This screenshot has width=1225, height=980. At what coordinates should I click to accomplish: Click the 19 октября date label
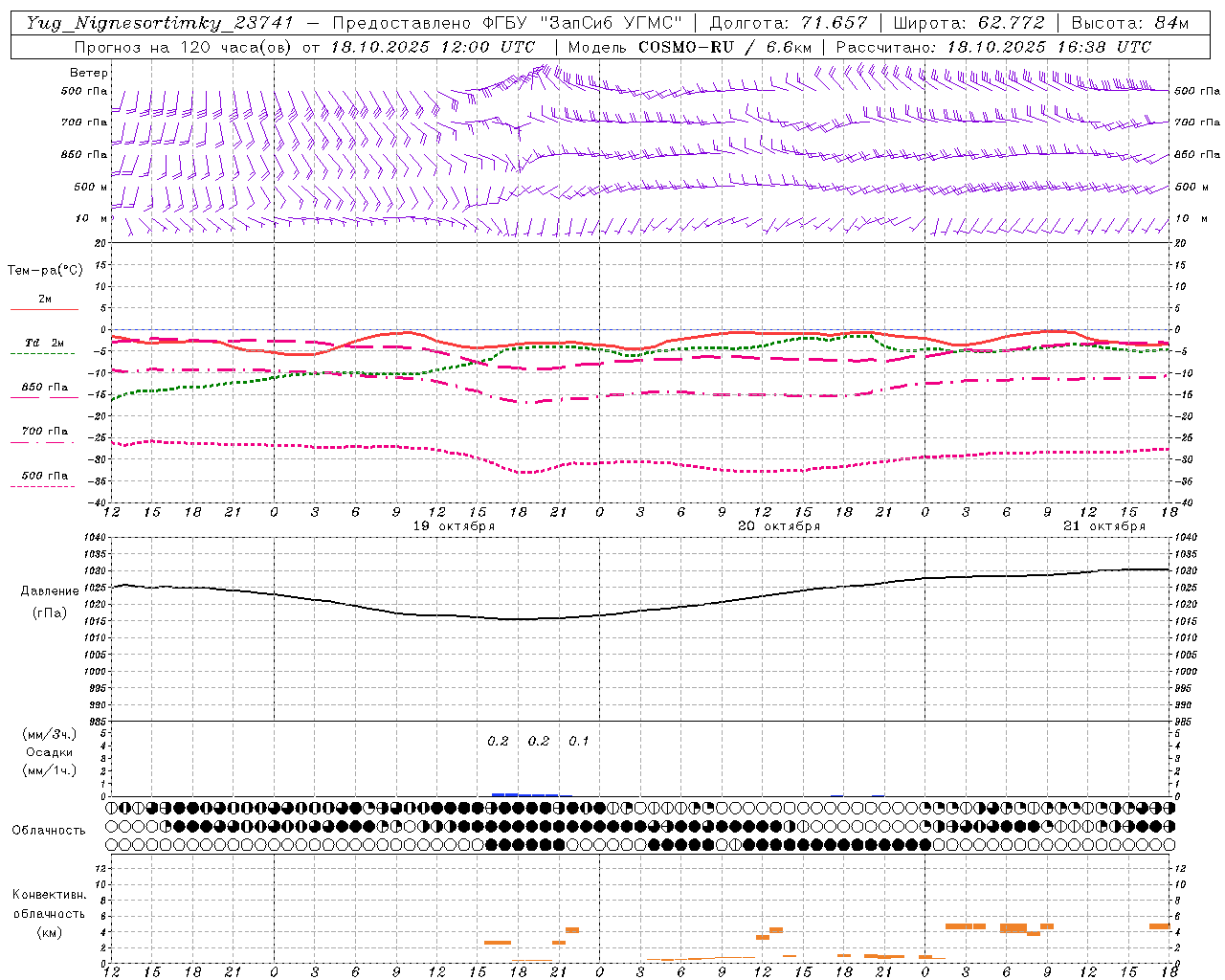[x=454, y=526]
